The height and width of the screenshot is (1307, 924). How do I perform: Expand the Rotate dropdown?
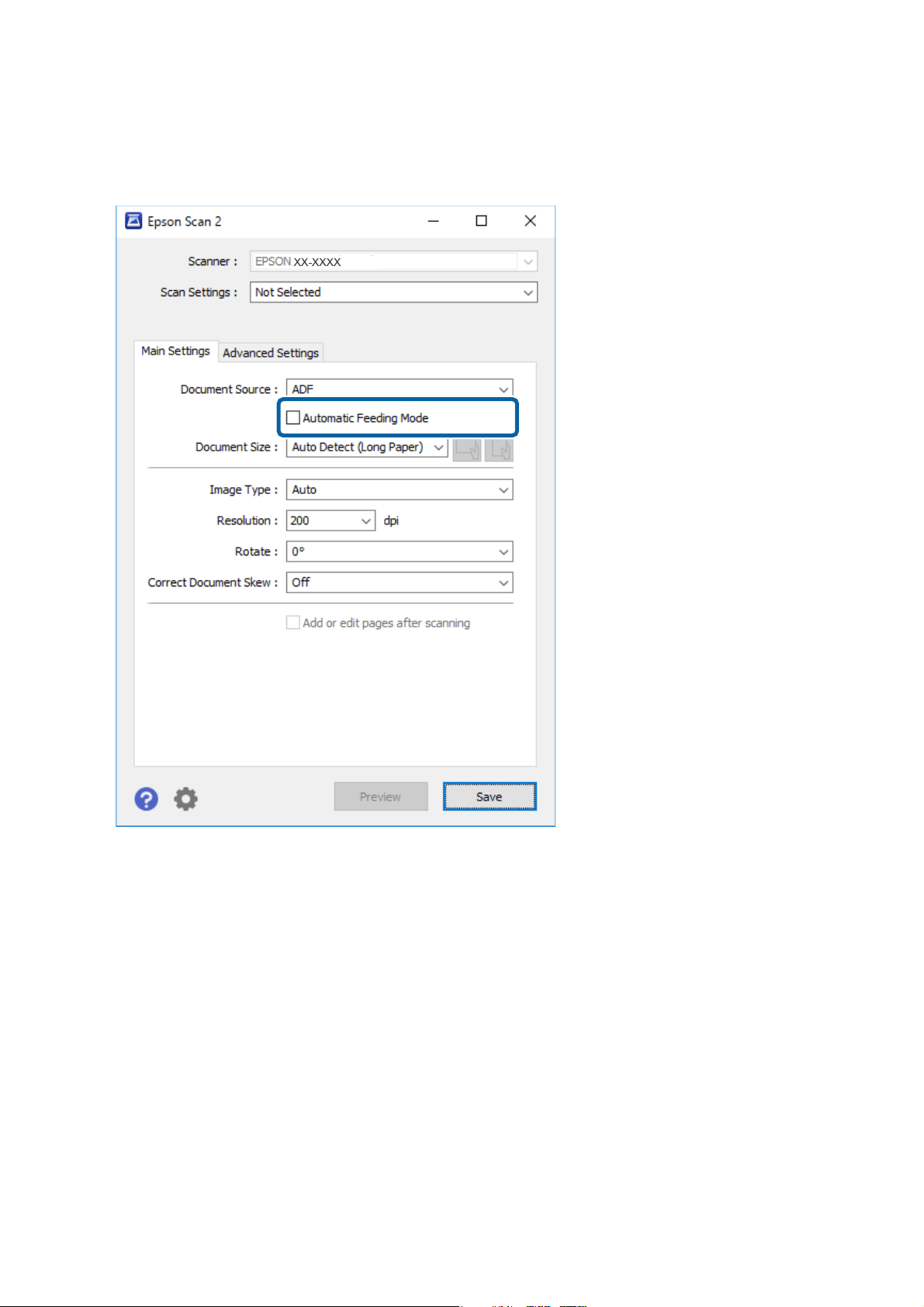400,551
